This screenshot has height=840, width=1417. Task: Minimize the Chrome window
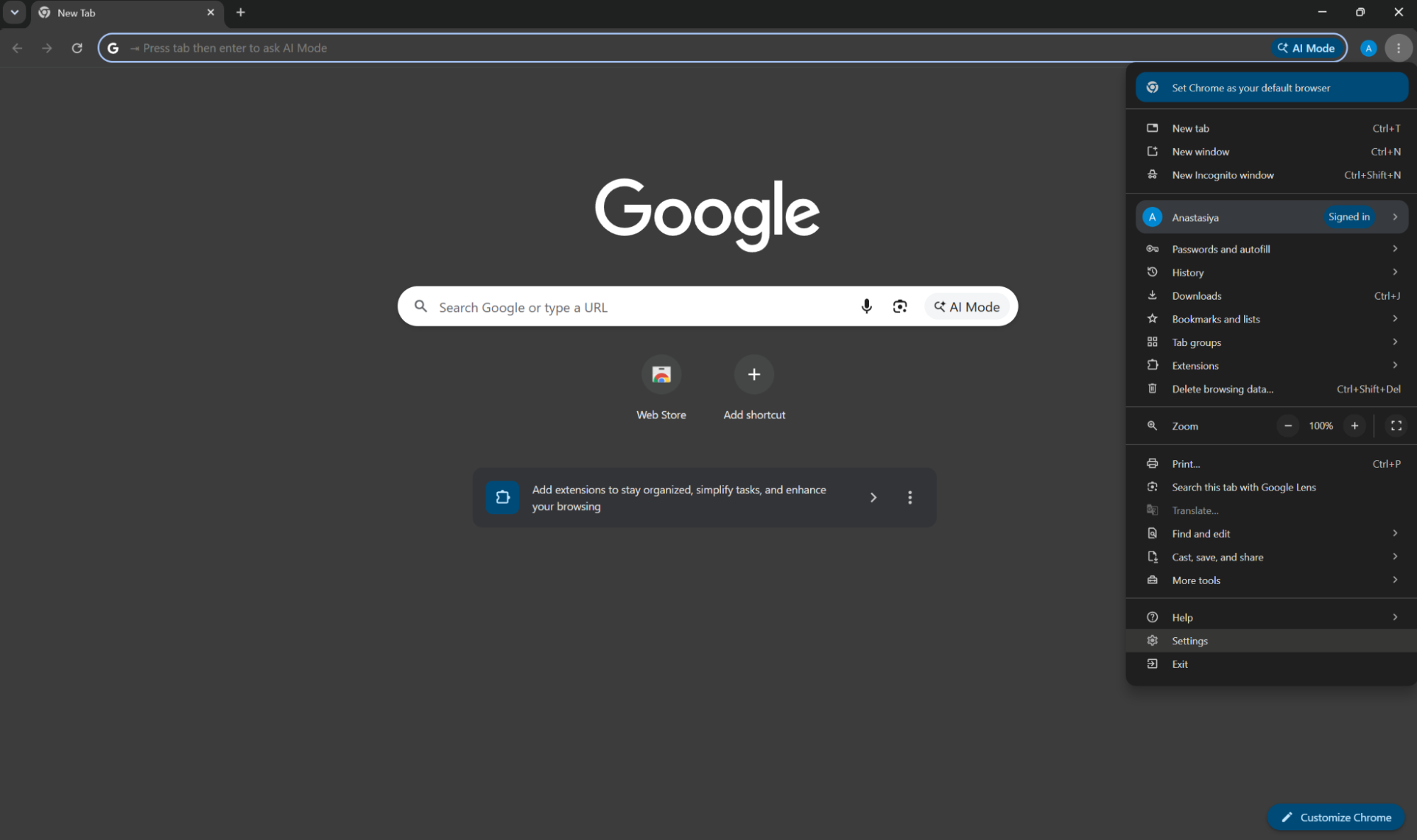point(1321,12)
